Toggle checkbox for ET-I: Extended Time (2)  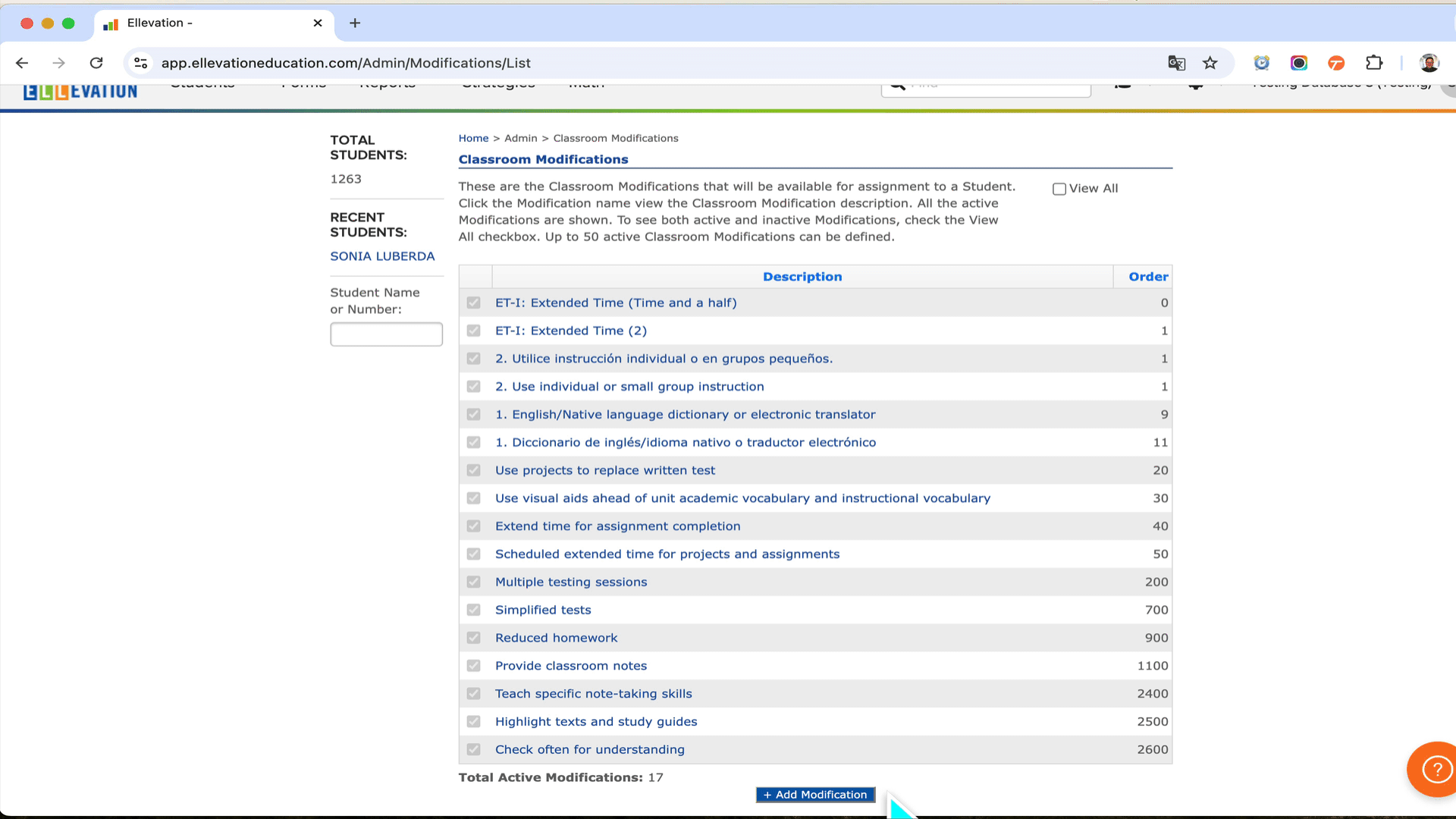click(x=474, y=331)
